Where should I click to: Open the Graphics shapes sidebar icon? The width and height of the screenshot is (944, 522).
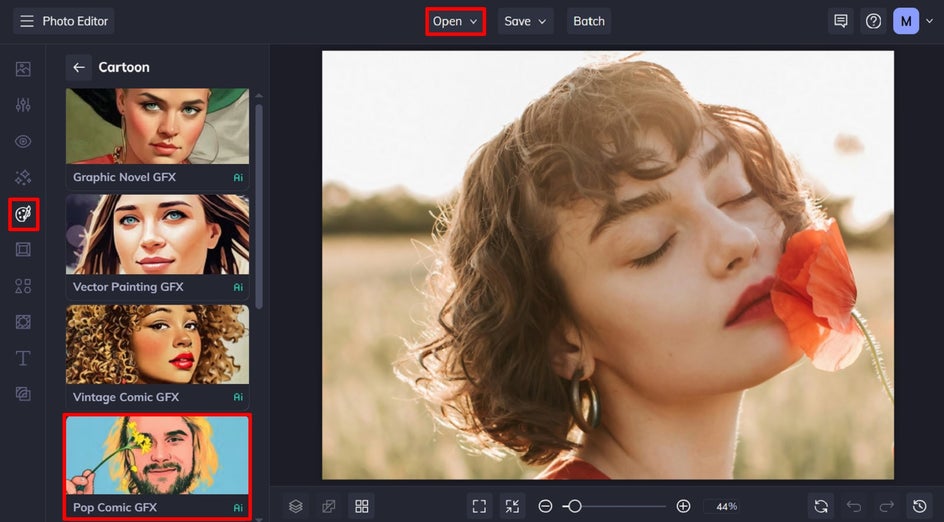[23, 285]
